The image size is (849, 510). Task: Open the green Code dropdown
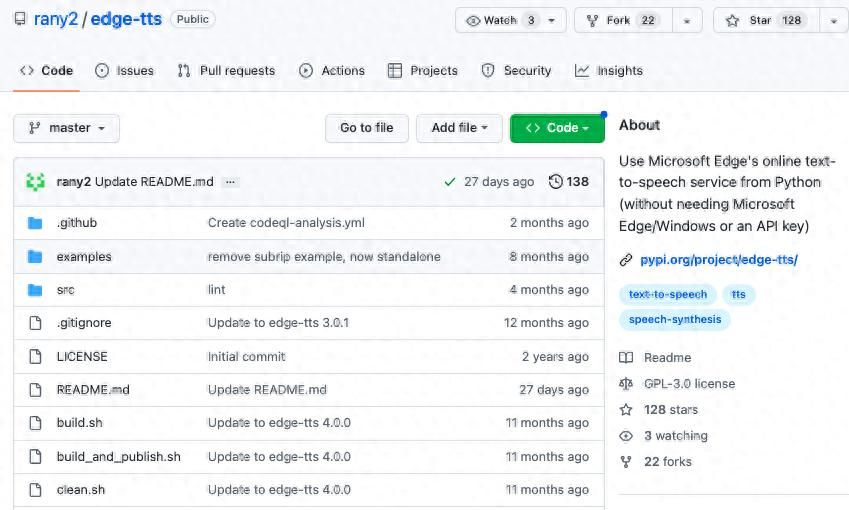click(557, 128)
